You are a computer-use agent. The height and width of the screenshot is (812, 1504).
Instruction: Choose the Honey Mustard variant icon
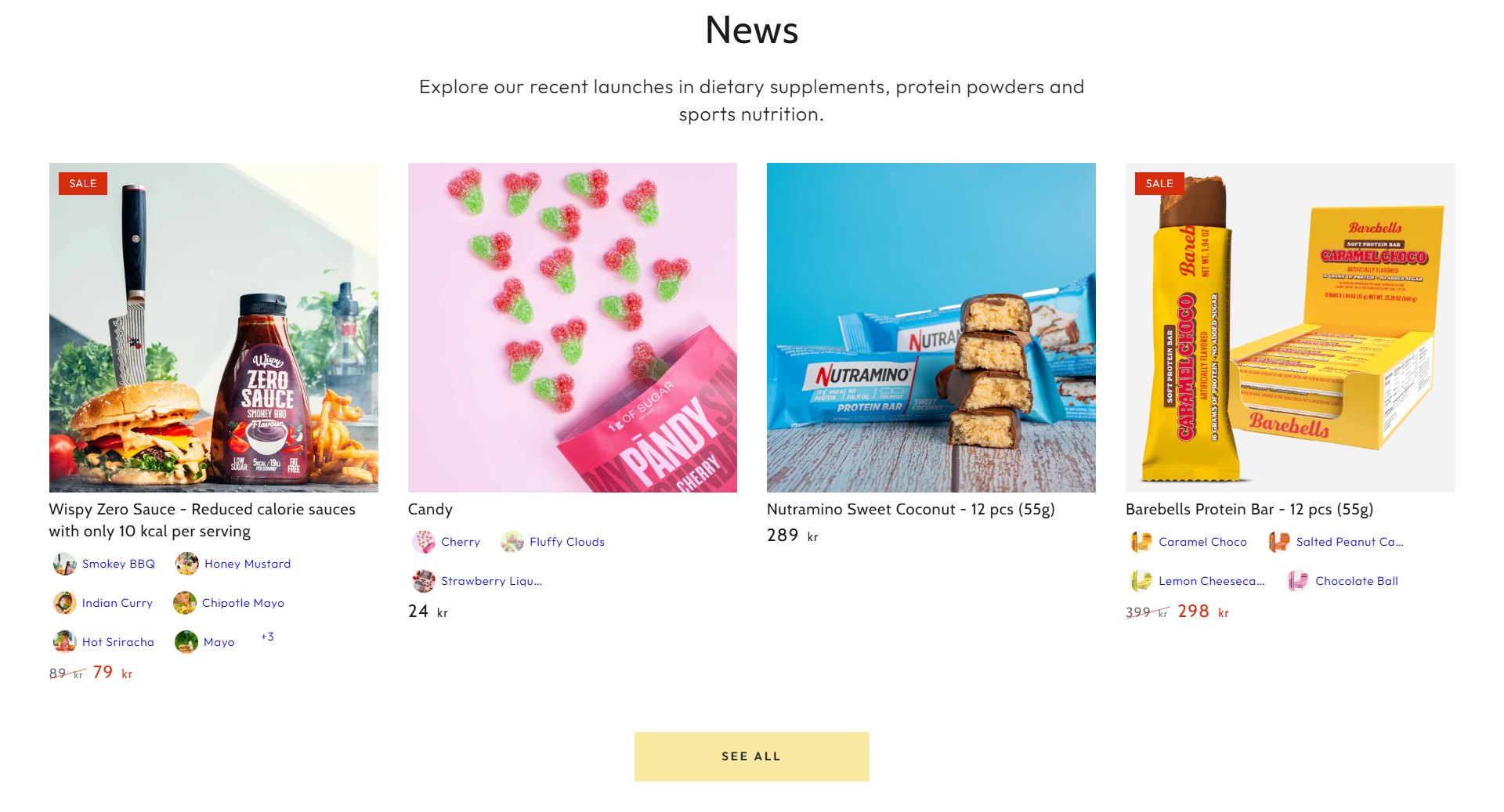[x=186, y=564]
